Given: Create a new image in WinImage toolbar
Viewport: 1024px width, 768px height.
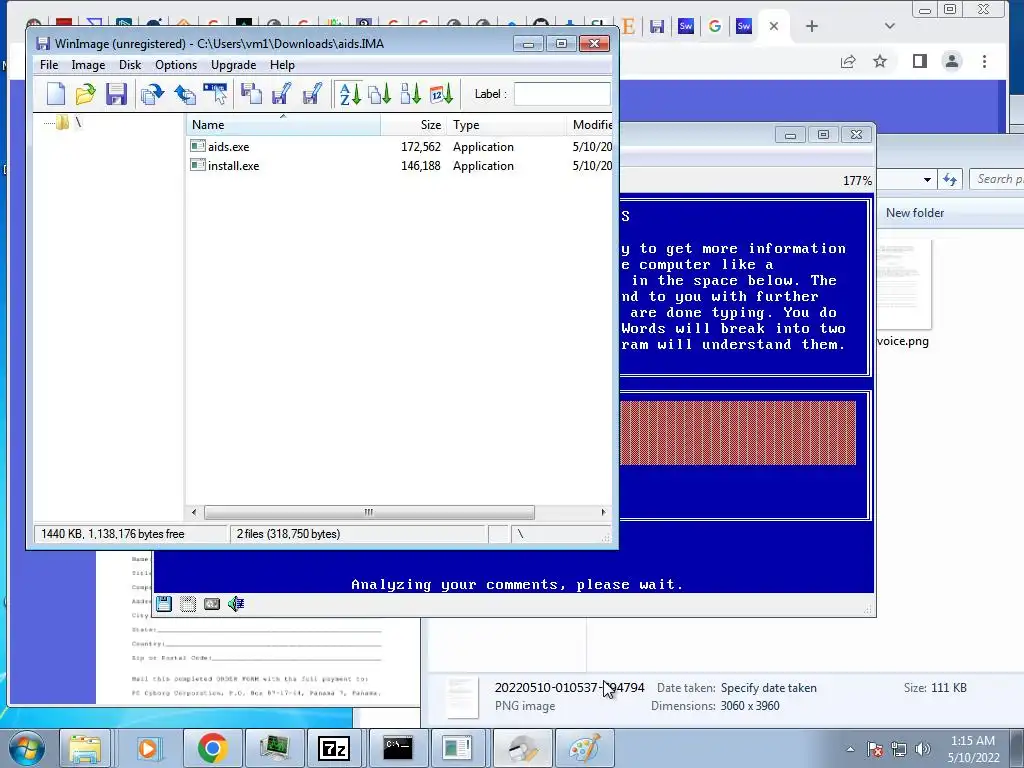Looking at the screenshot, I should 56,94.
